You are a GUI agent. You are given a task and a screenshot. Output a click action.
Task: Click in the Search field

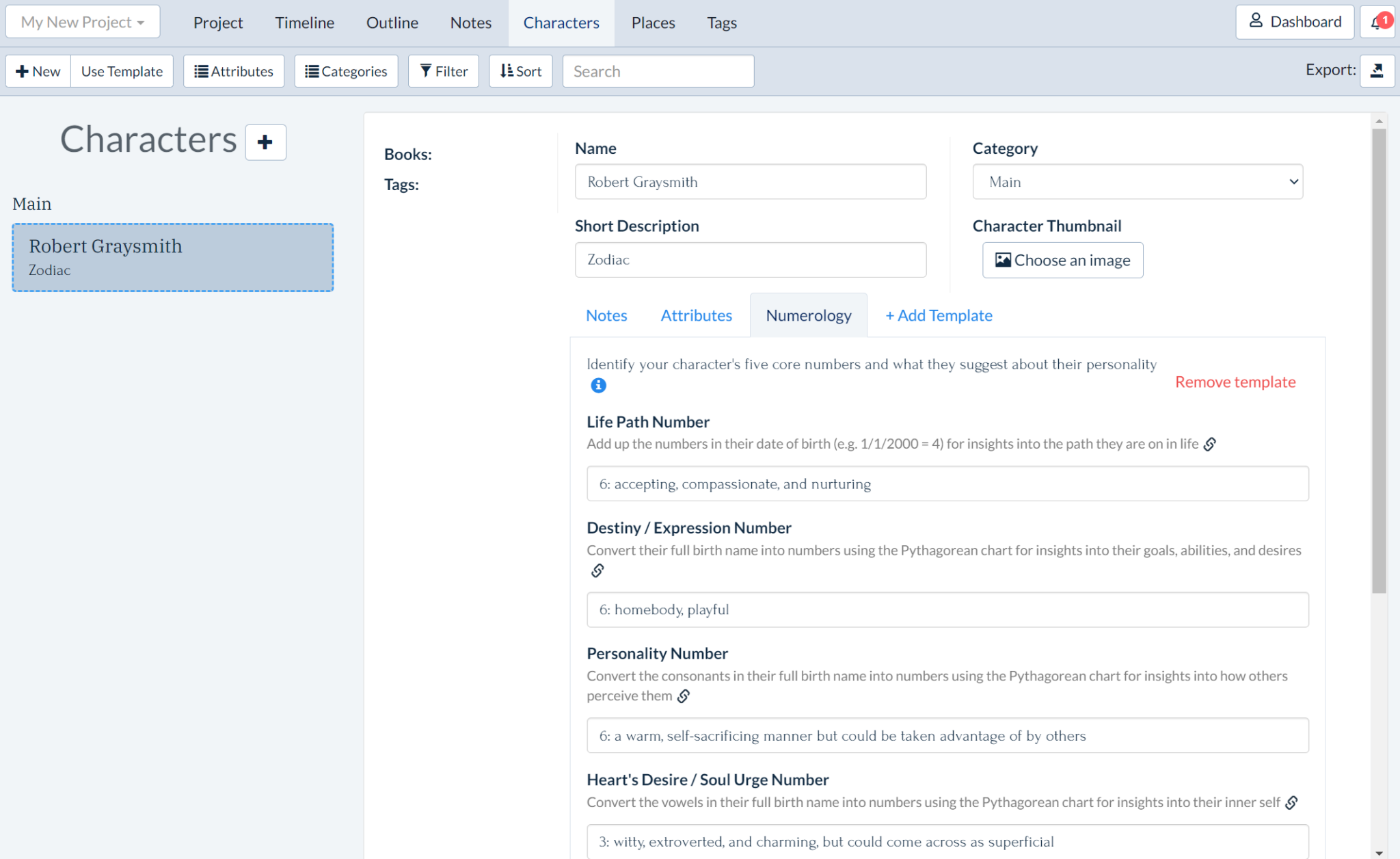658,71
